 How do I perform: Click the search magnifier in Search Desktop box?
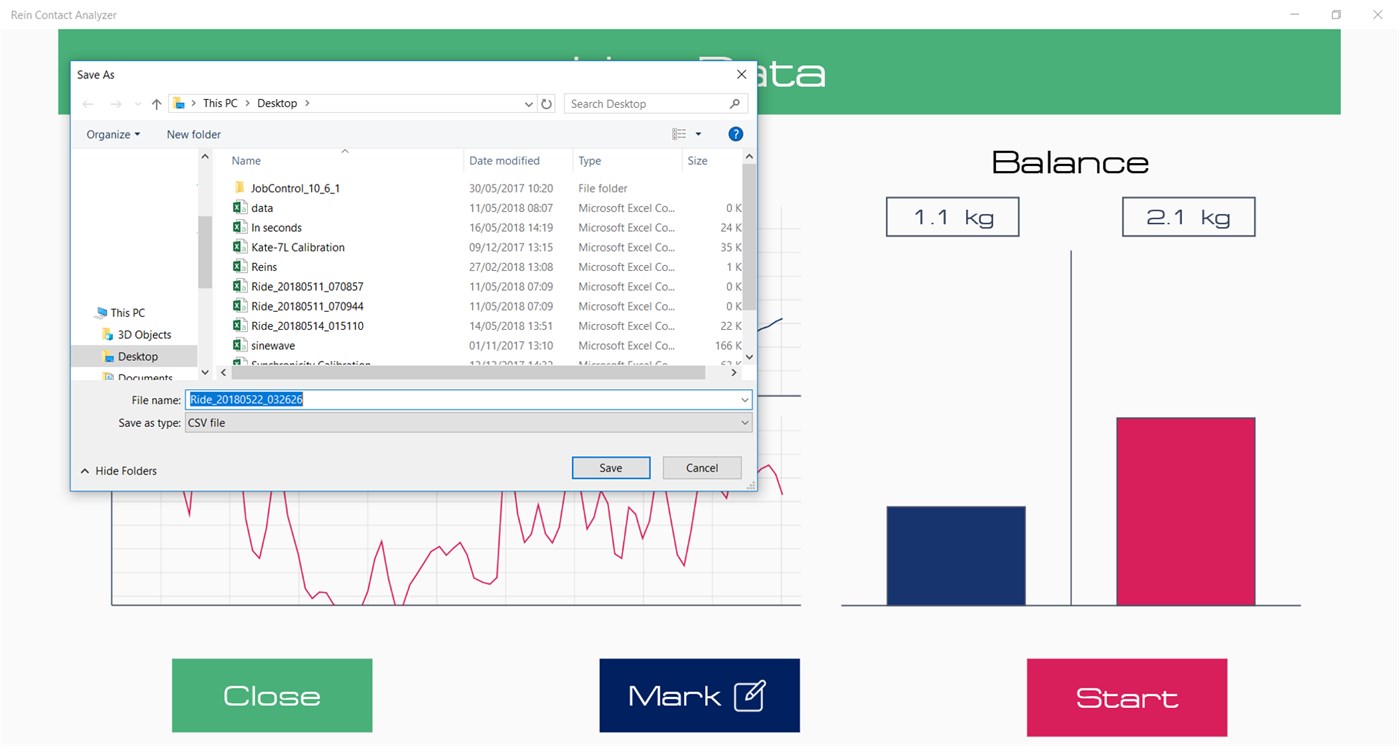(x=735, y=103)
